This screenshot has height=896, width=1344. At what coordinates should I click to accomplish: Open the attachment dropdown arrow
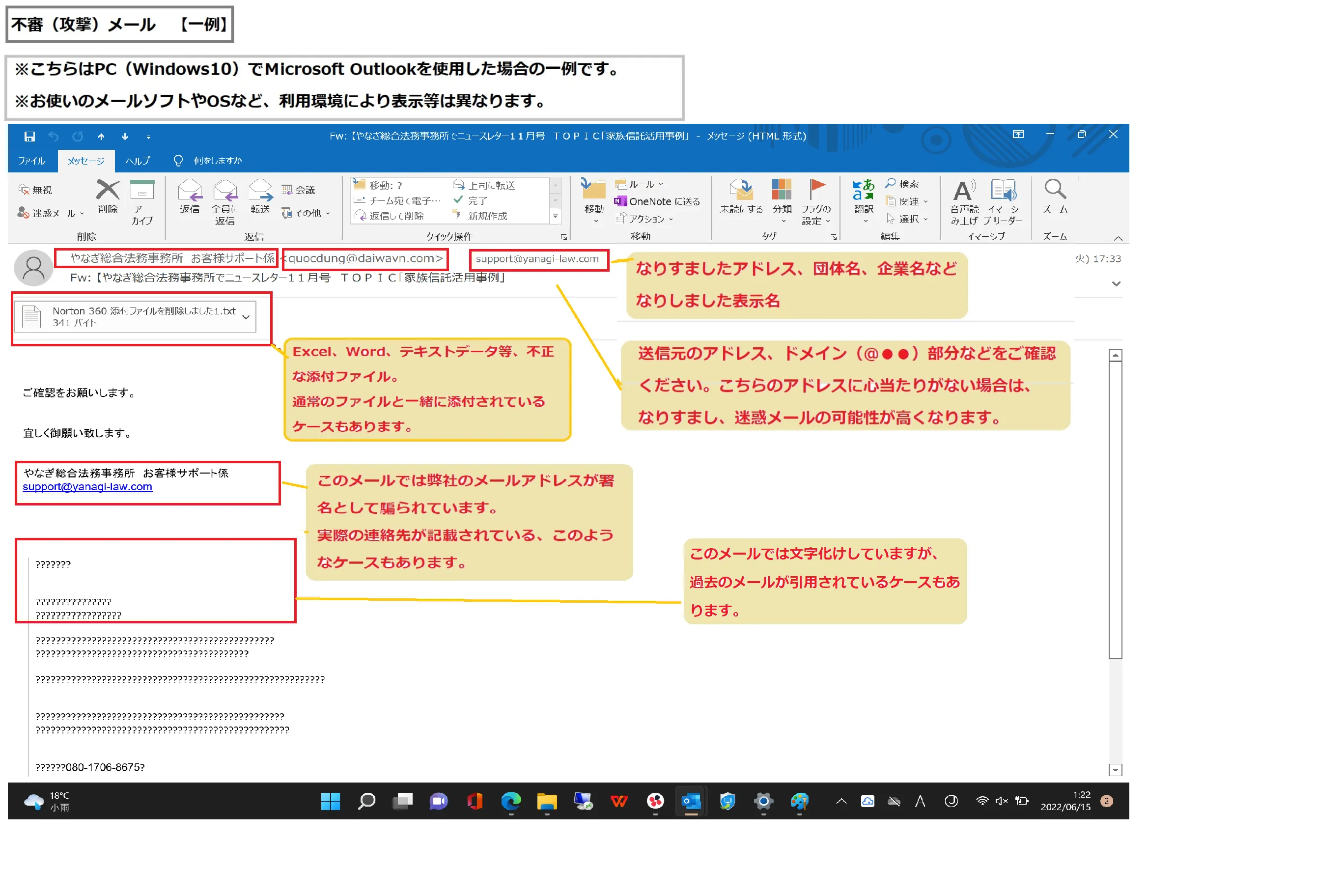coord(246,317)
